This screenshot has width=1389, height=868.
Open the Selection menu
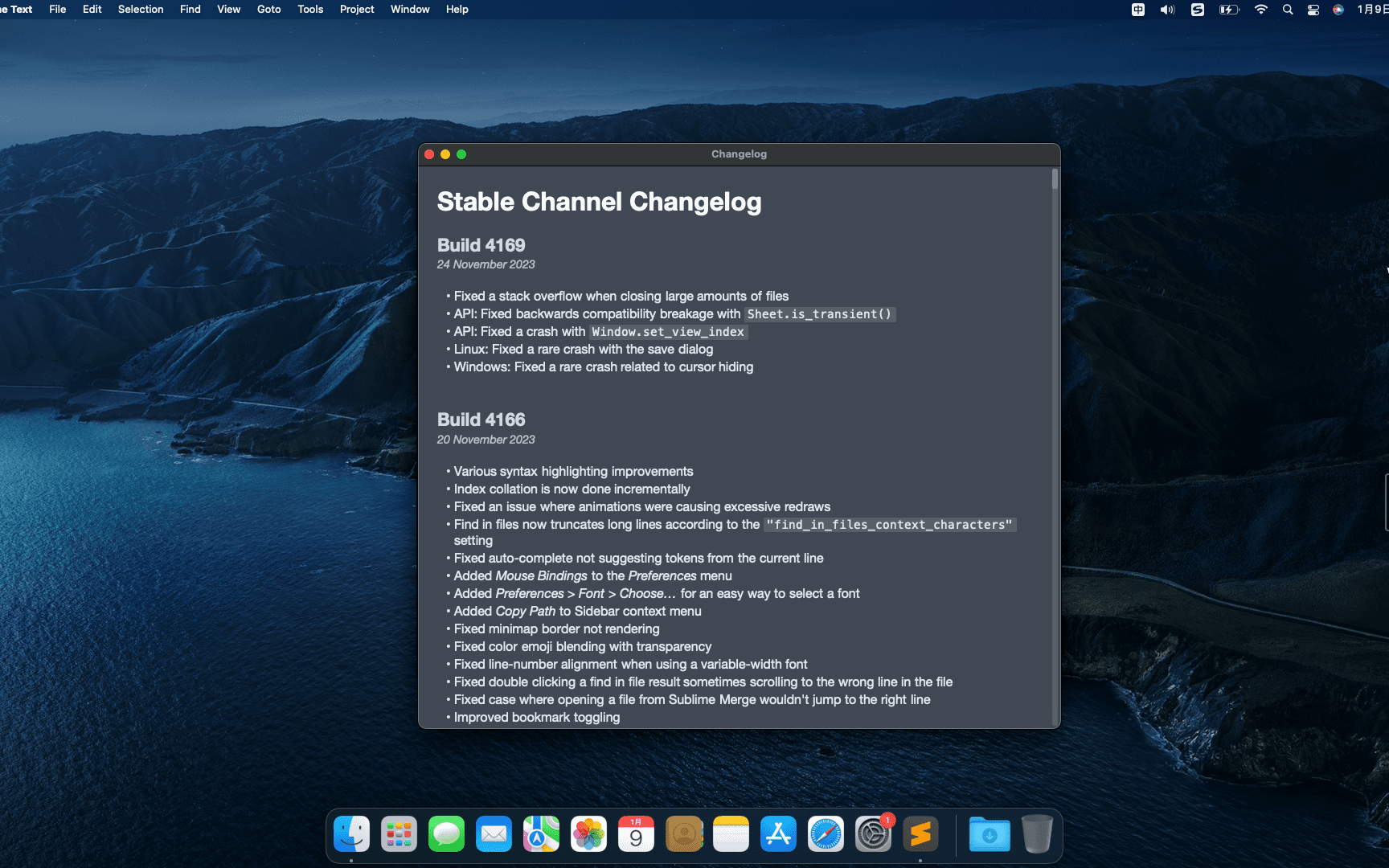[141, 10]
